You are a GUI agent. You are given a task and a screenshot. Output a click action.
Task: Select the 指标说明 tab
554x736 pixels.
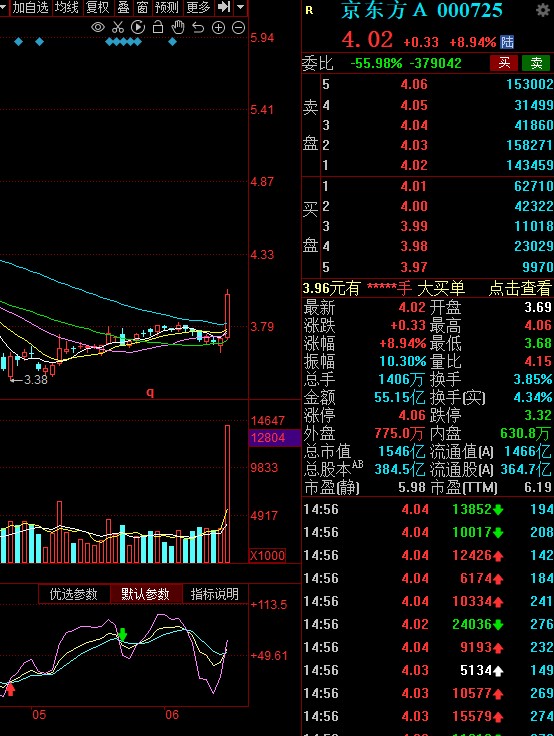(x=215, y=594)
